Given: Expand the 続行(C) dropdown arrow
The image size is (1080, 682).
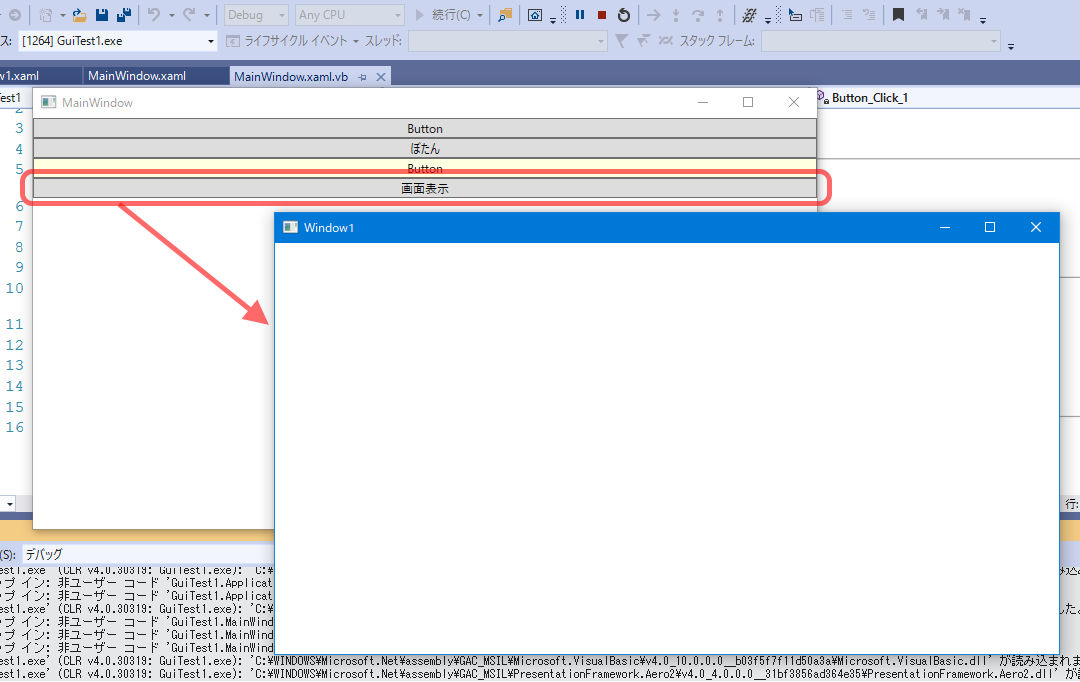Looking at the screenshot, I should click(480, 14).
